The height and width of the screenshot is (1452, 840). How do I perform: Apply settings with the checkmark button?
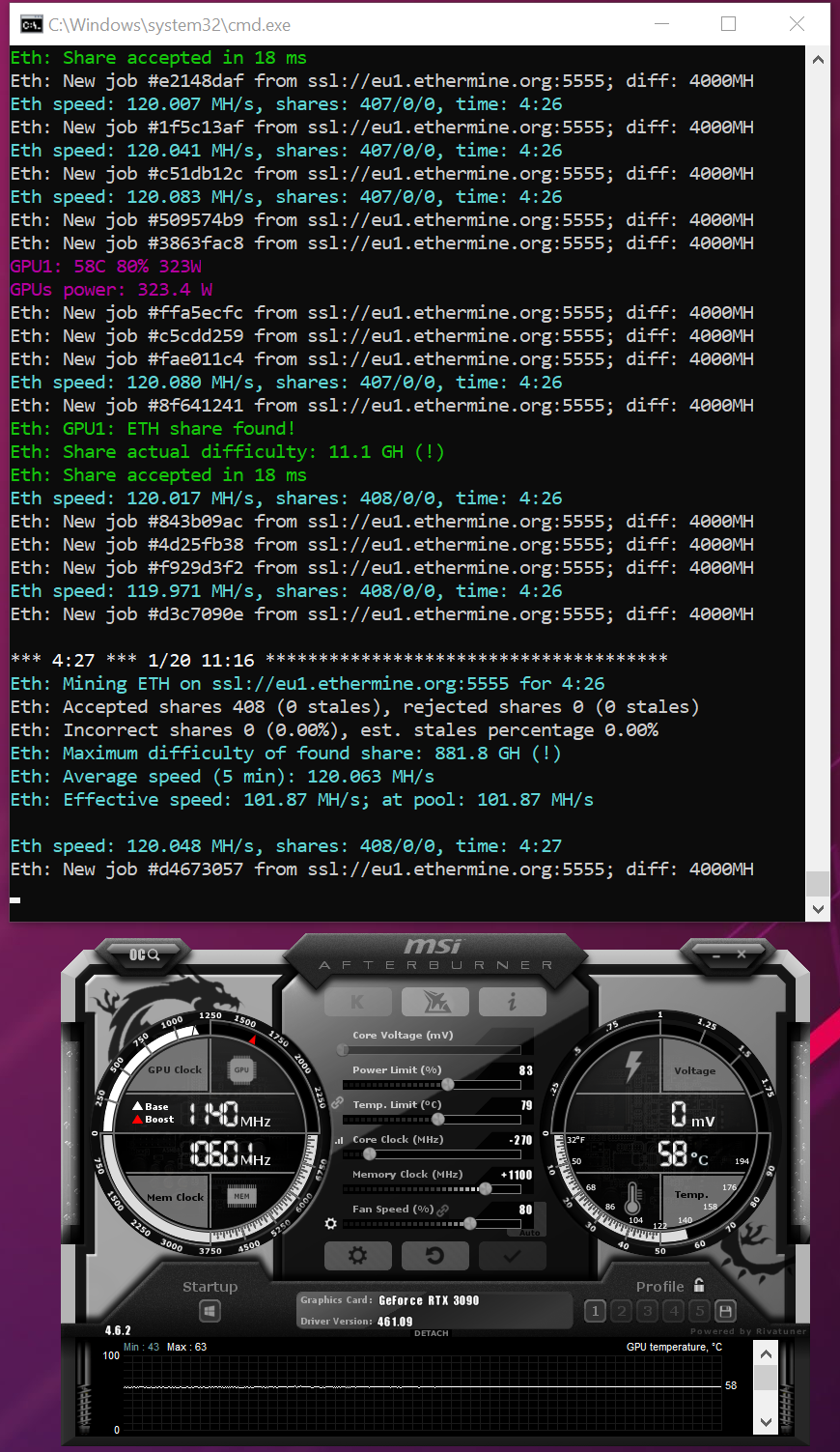tap(513, 1255)
